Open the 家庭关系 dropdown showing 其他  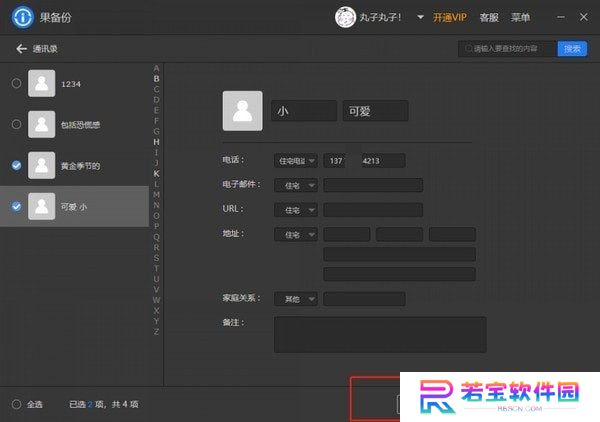296,299
